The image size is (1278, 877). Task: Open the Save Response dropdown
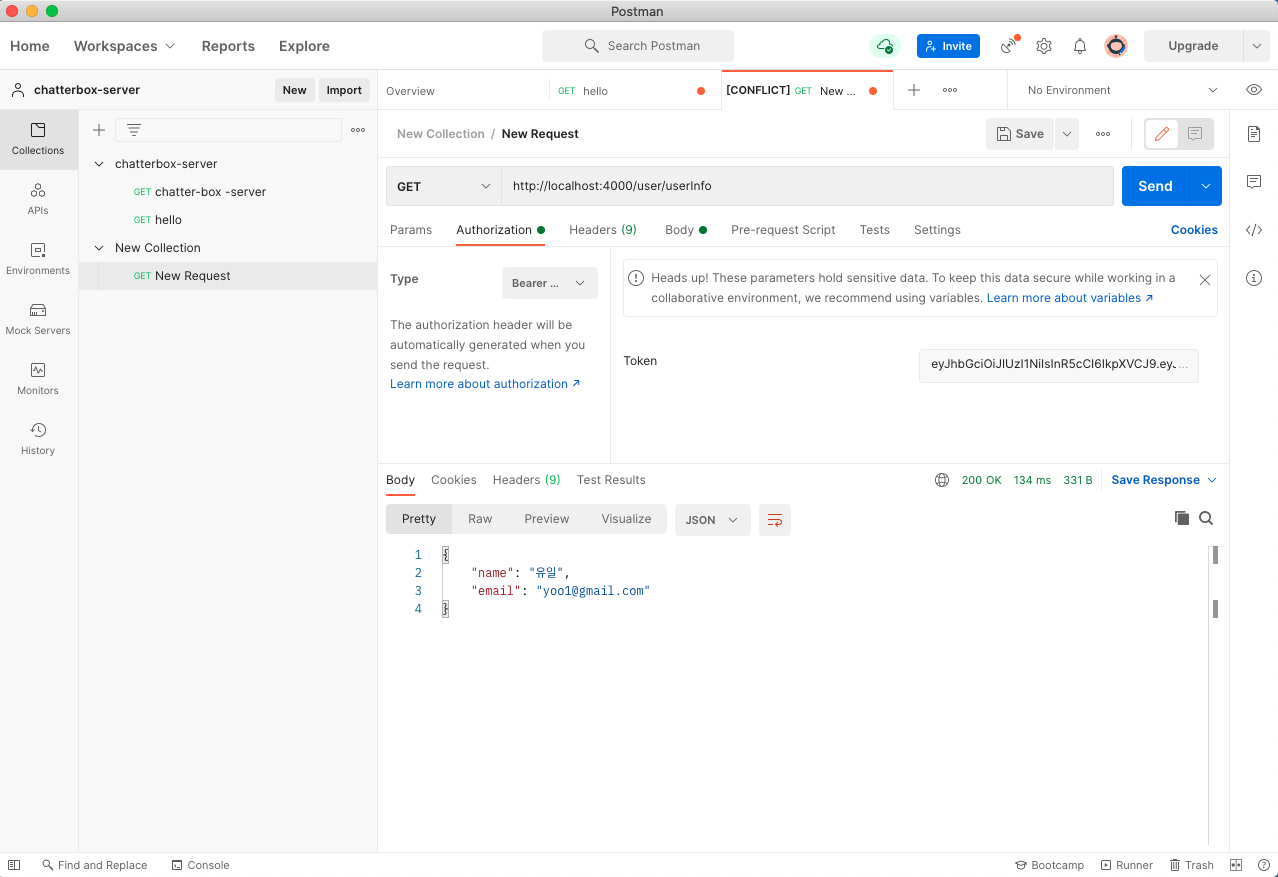pyautogui.click(x=1164, y=480)
